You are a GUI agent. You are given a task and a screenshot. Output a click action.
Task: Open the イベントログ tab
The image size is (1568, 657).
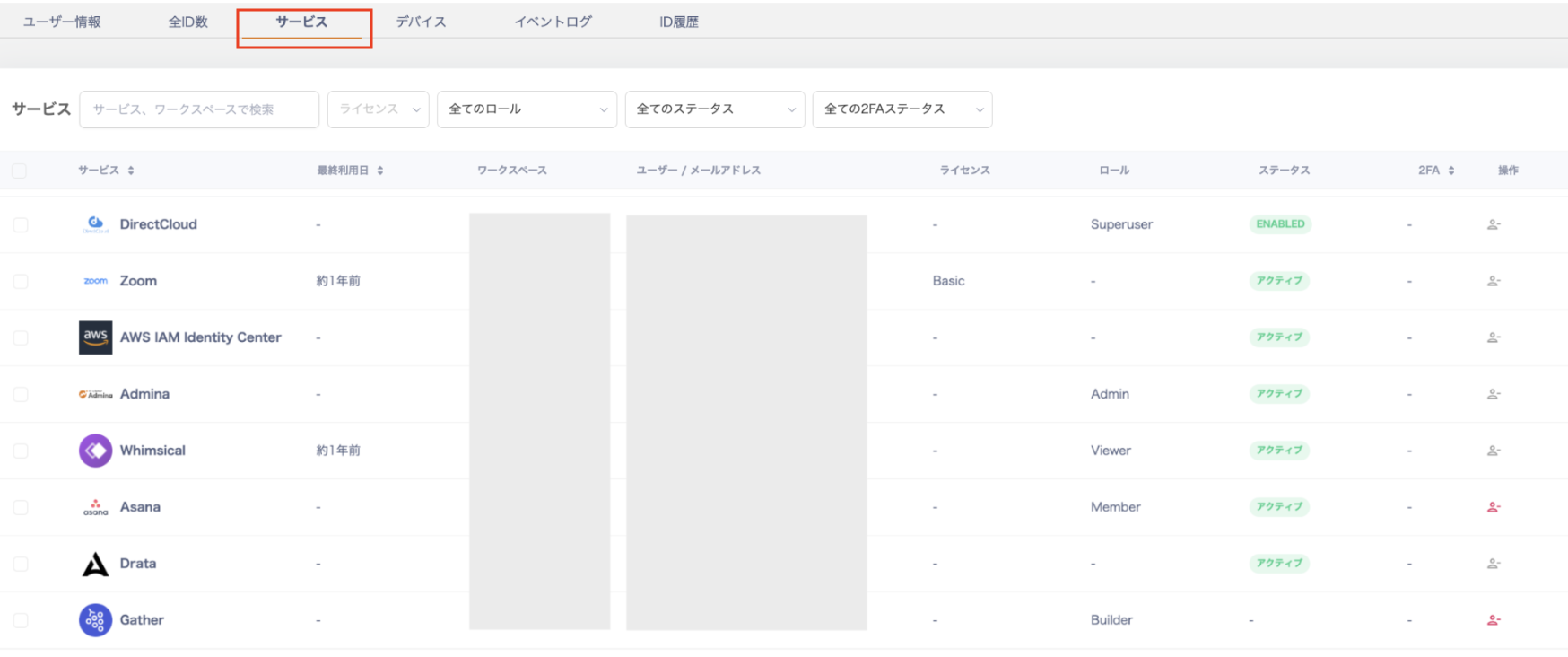point(553,22)
